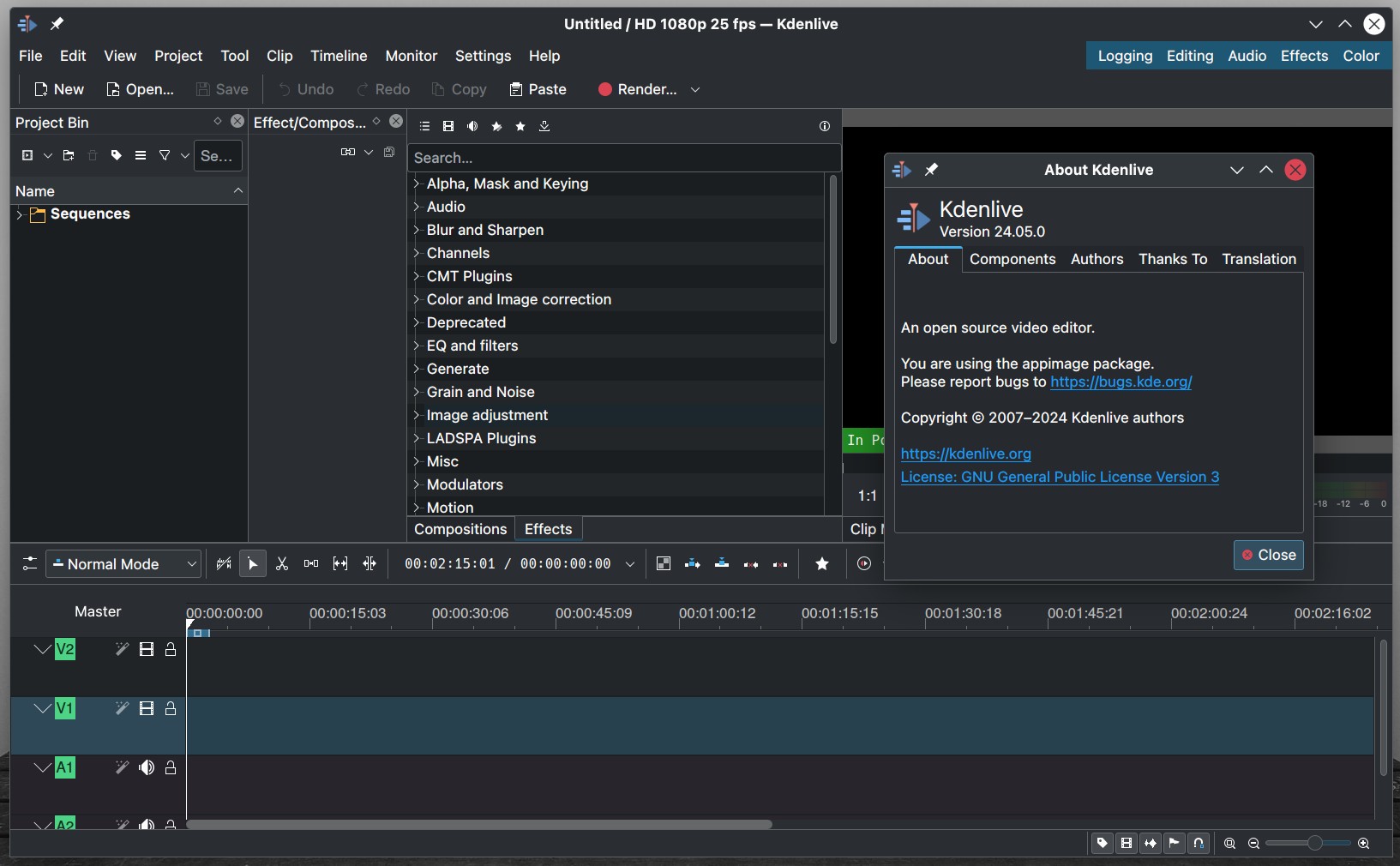Open the Timeline menu

(x=339, y=56)
